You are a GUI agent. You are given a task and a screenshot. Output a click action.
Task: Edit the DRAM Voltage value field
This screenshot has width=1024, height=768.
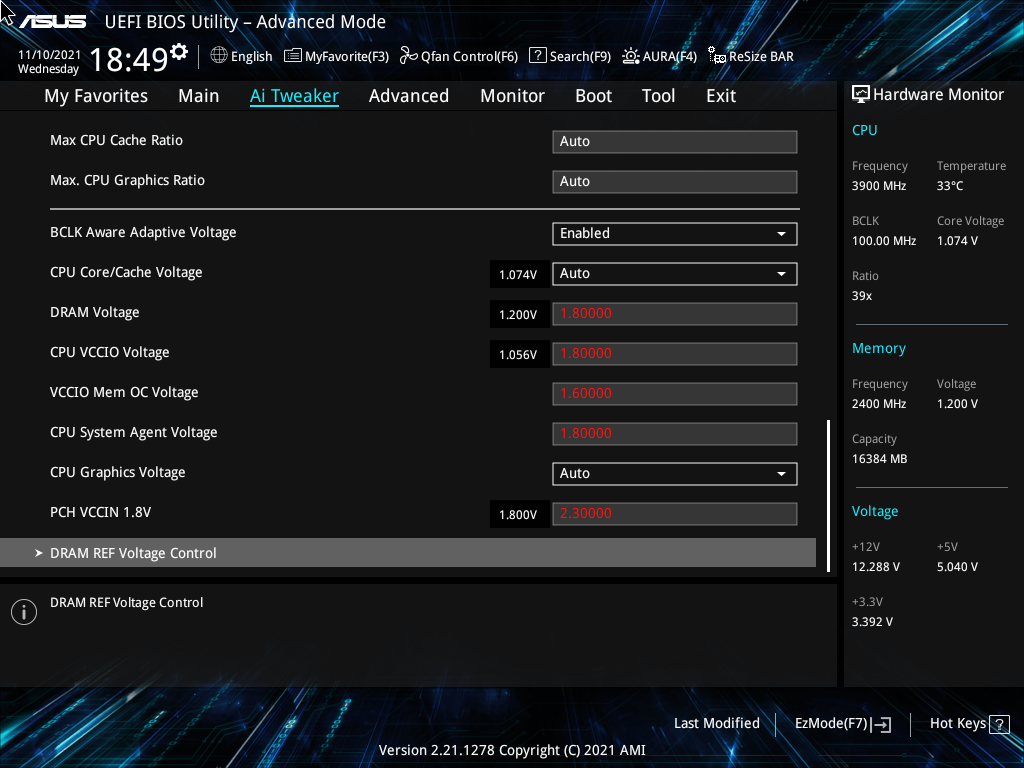pyautogui.click(x=675, y=313)
